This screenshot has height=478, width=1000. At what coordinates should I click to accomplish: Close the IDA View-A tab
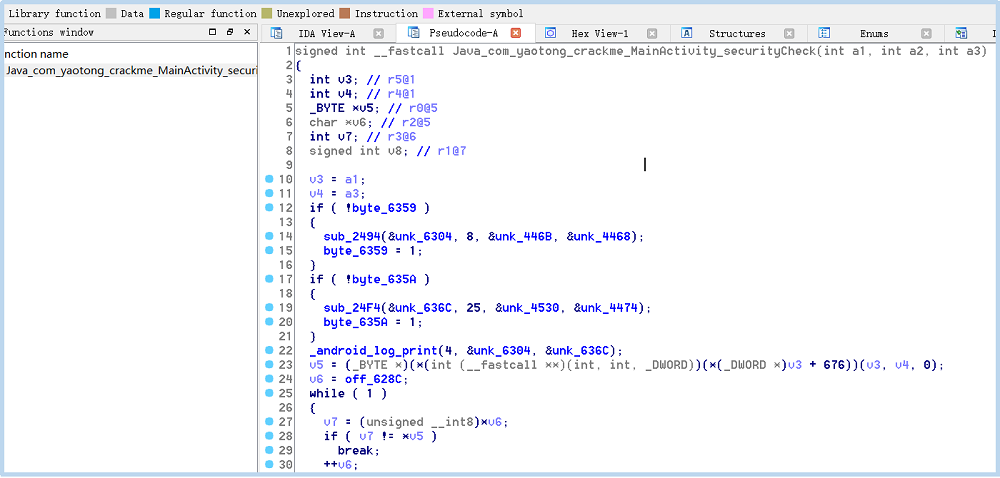(x=378, y=34)
